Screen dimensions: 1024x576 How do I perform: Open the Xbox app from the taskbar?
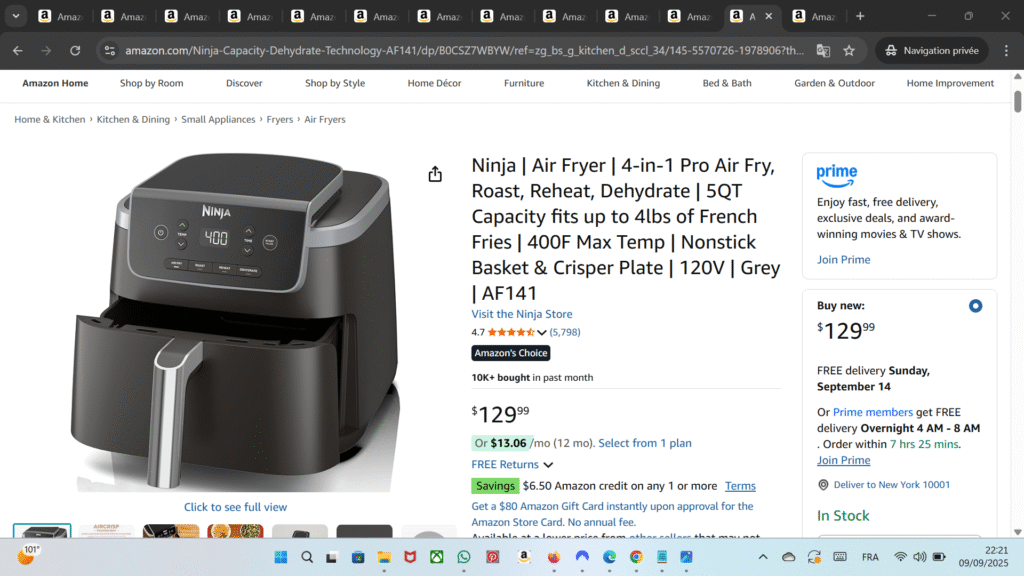coord(435,557)
